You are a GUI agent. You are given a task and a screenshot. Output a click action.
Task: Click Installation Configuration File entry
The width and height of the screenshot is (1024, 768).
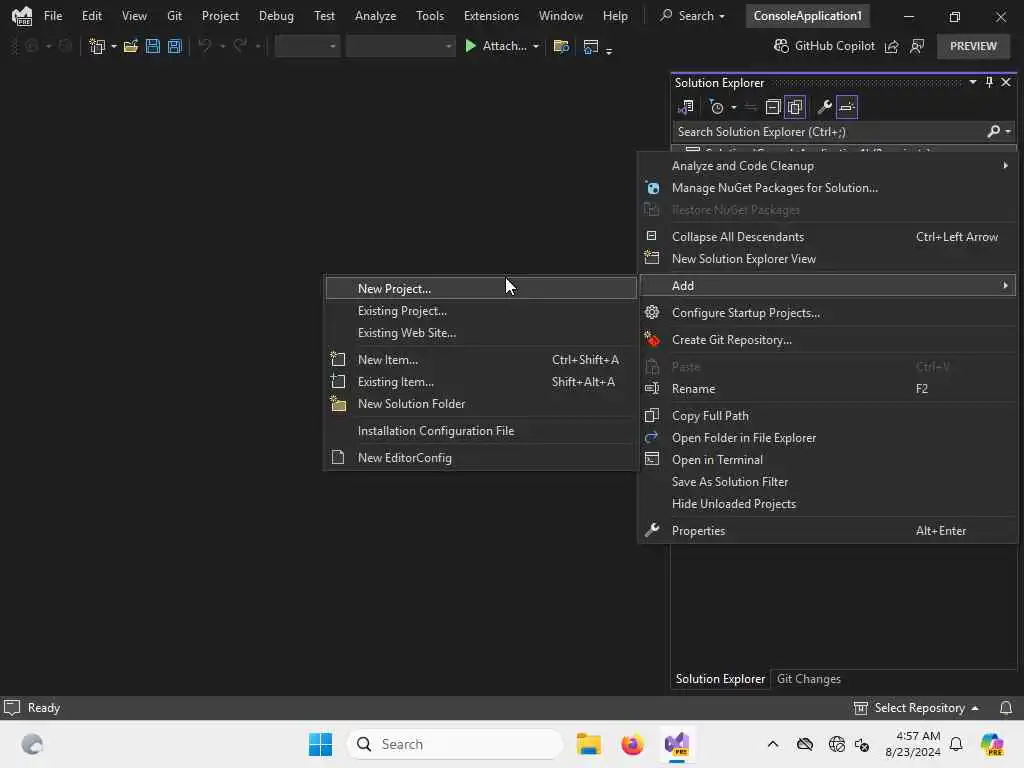click(481, 431)
